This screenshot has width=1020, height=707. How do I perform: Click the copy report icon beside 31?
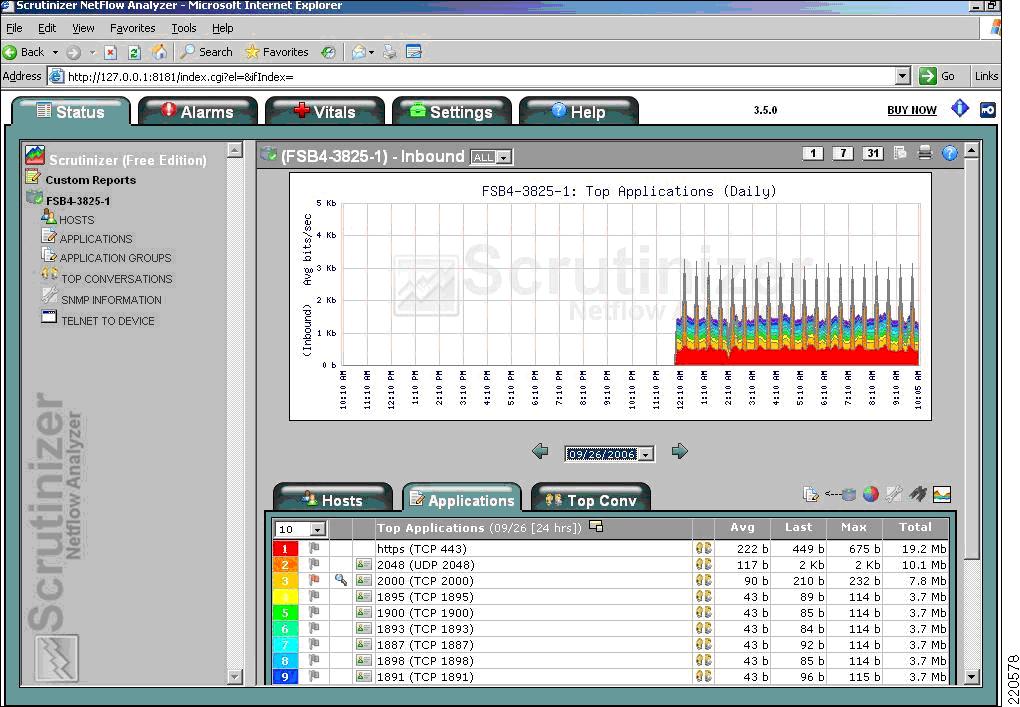(x=900, y=153)
